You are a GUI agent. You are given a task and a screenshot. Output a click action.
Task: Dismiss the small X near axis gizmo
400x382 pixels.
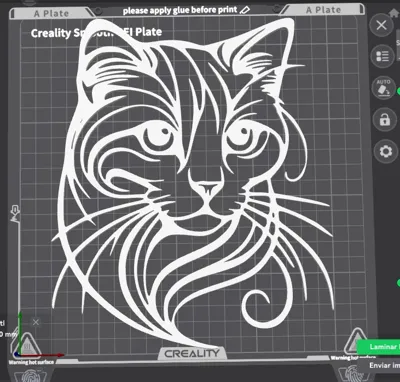pos(36,322)
